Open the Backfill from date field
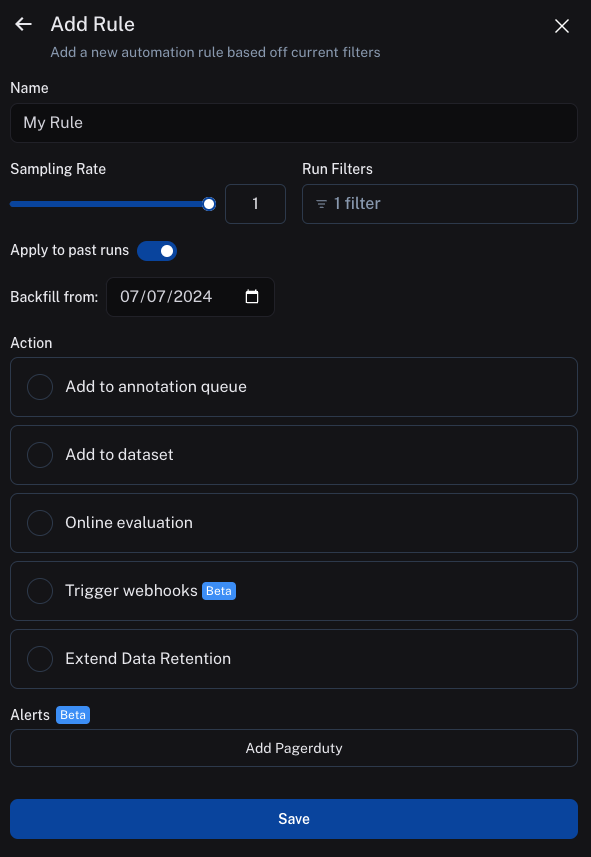The image size is (591, 857). coord(190,297)
